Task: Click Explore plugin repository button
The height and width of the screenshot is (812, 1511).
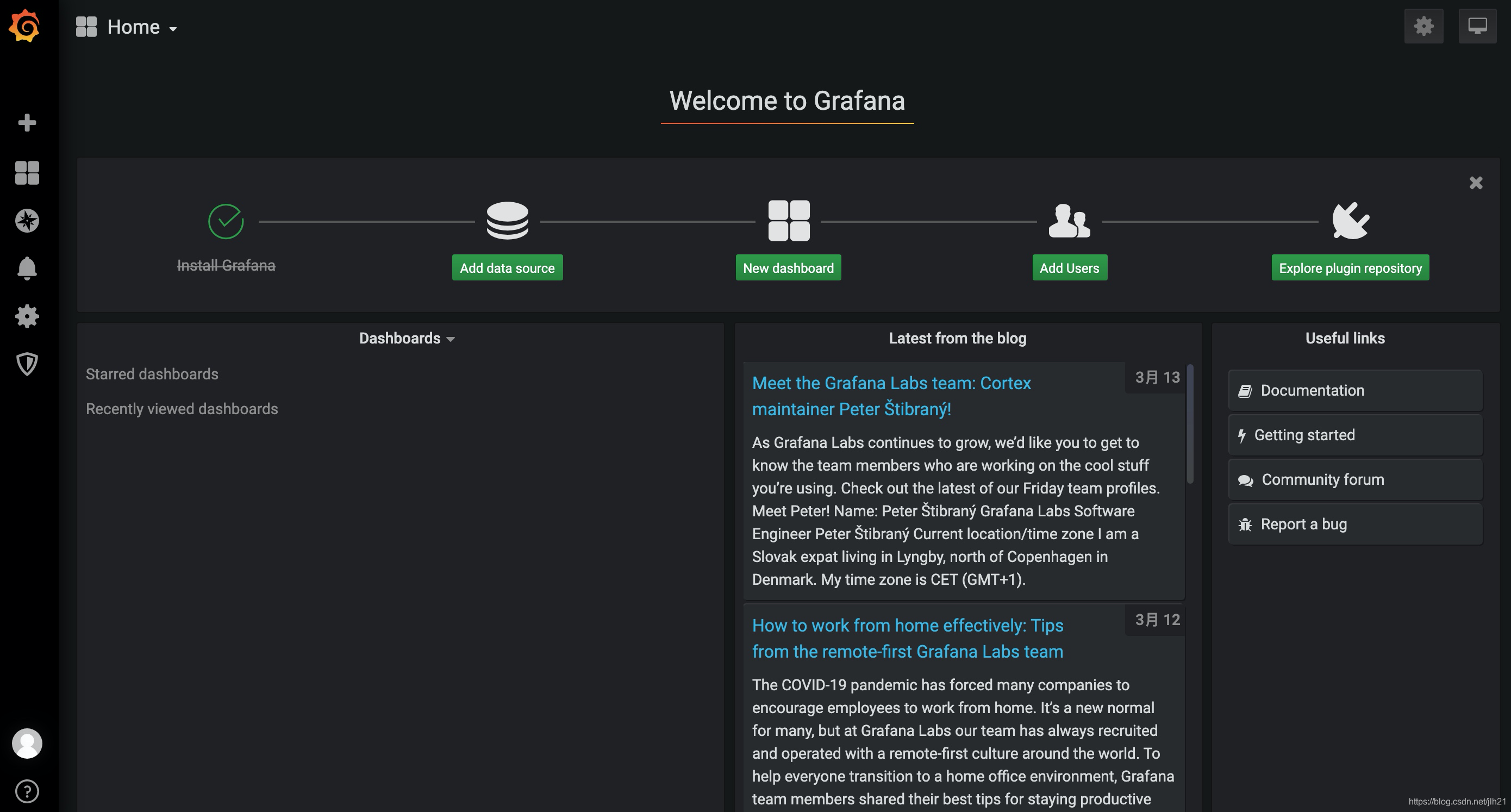Action: [x=1350, y=268]
